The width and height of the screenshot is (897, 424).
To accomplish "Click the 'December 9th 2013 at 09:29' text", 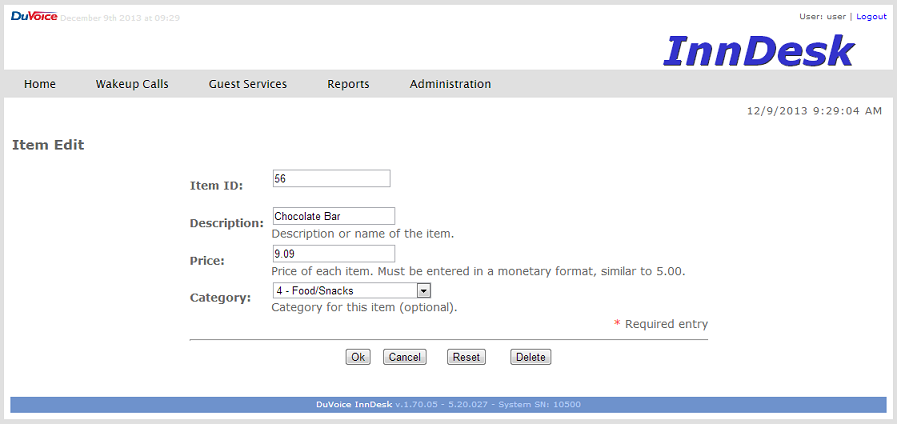I will pyautogui.click(x=120, y=18).
